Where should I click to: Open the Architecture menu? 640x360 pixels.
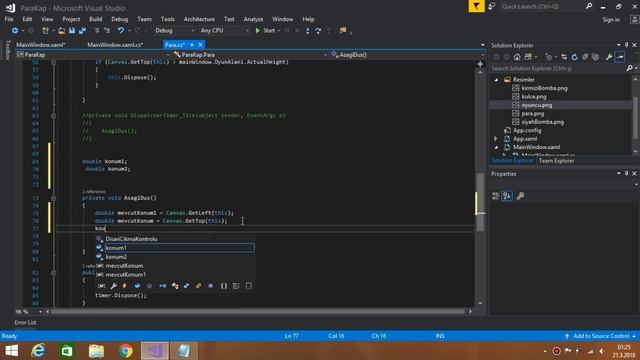199,19
